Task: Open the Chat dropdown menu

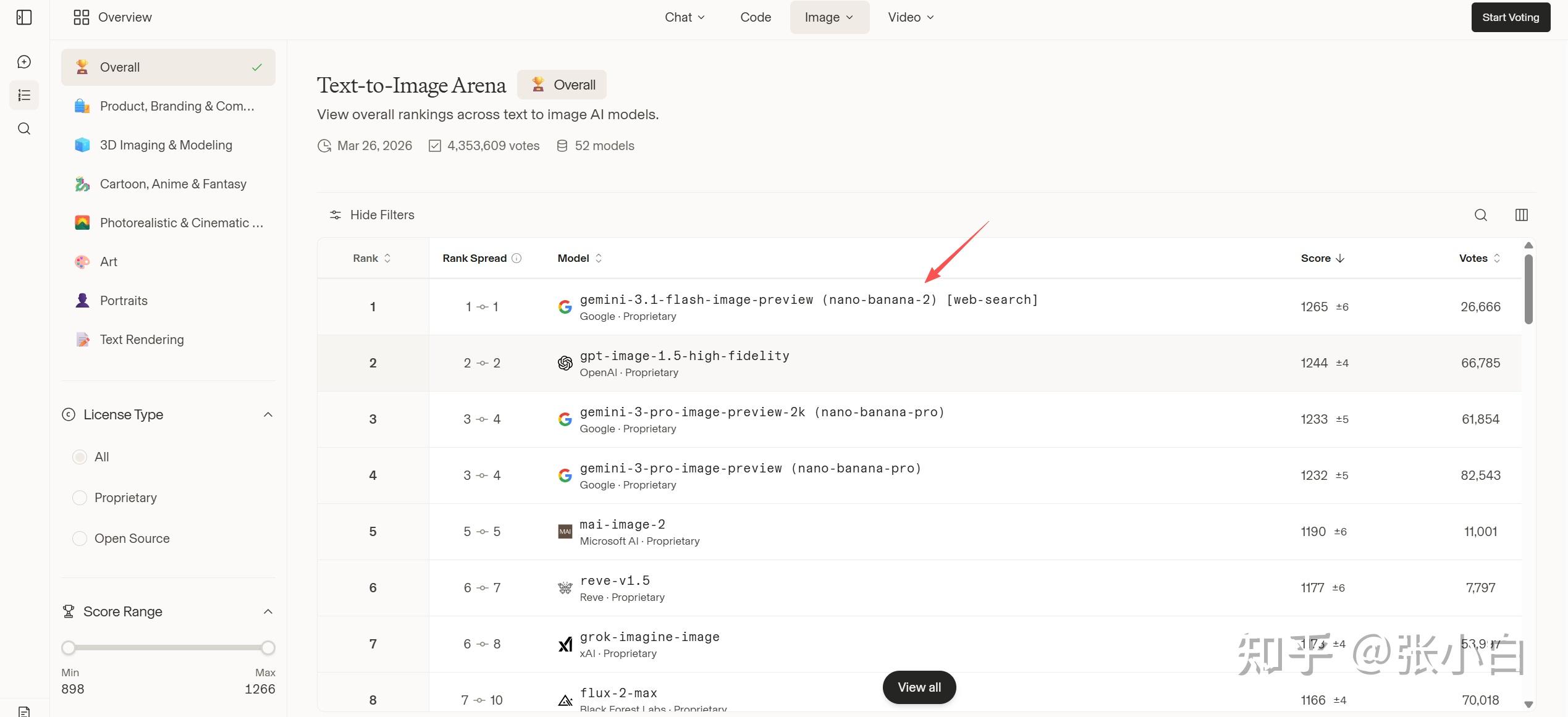Action: tap(684, 17)
